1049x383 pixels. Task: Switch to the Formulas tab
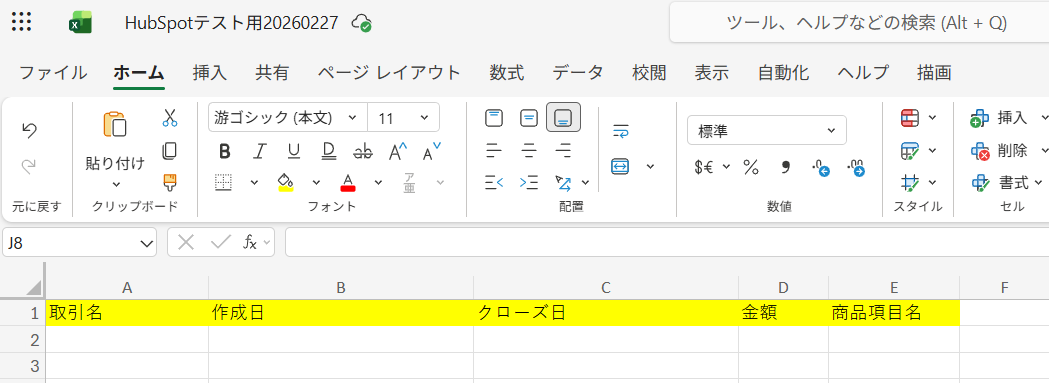(x=506, y=72)
